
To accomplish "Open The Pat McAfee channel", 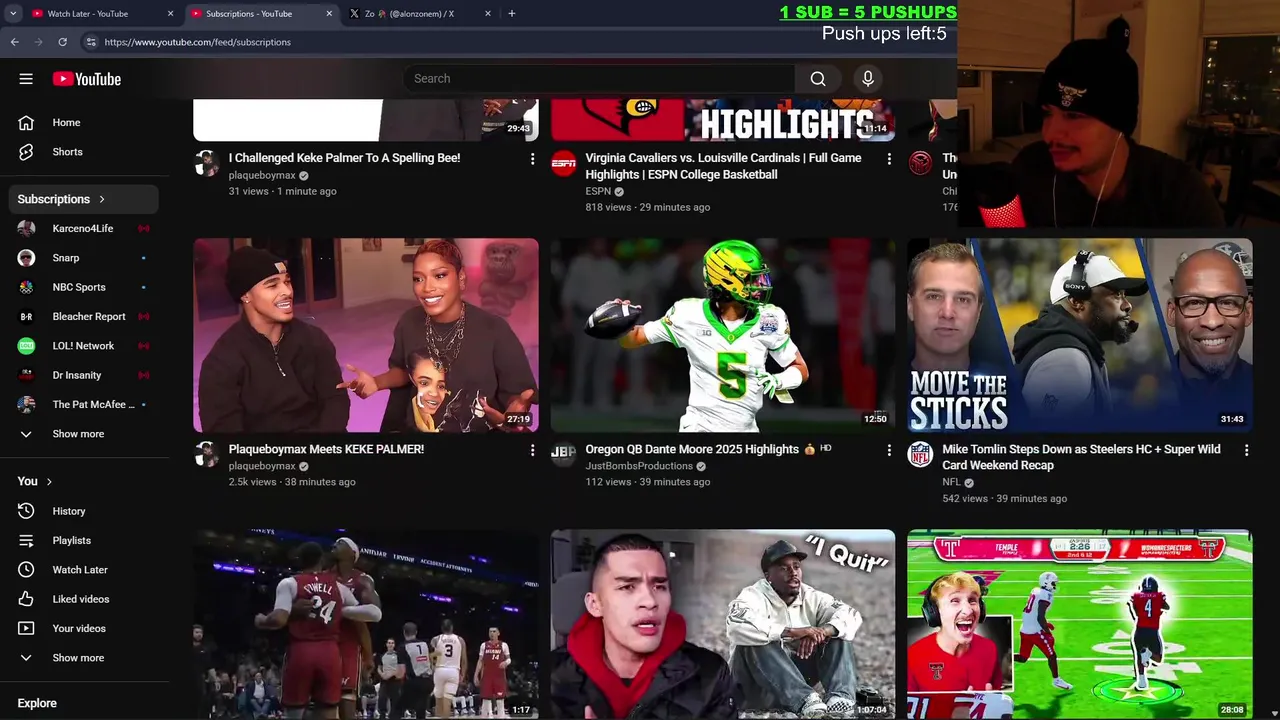I will [83, 404].
